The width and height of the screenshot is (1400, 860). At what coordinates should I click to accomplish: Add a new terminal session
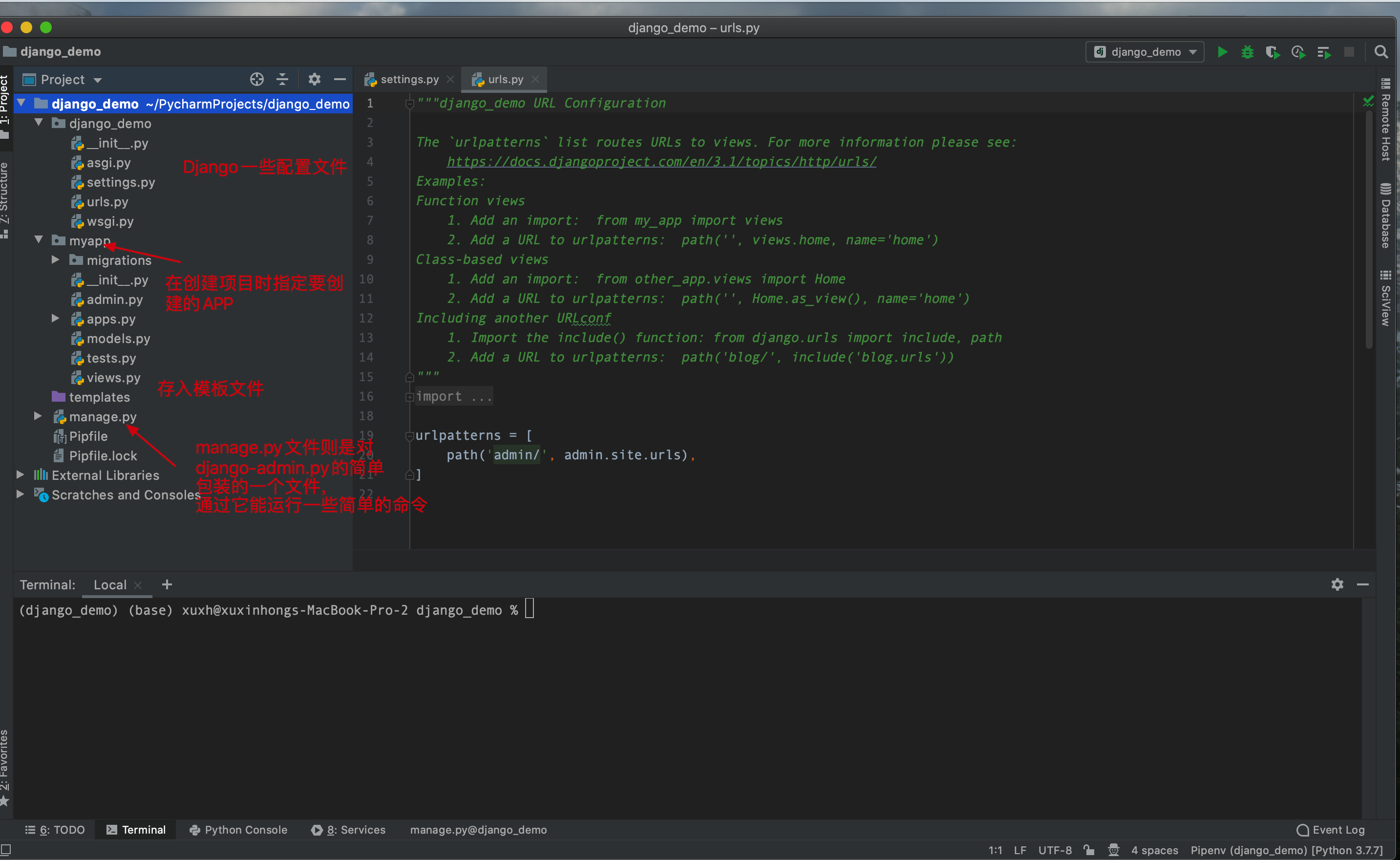[167, 584]
